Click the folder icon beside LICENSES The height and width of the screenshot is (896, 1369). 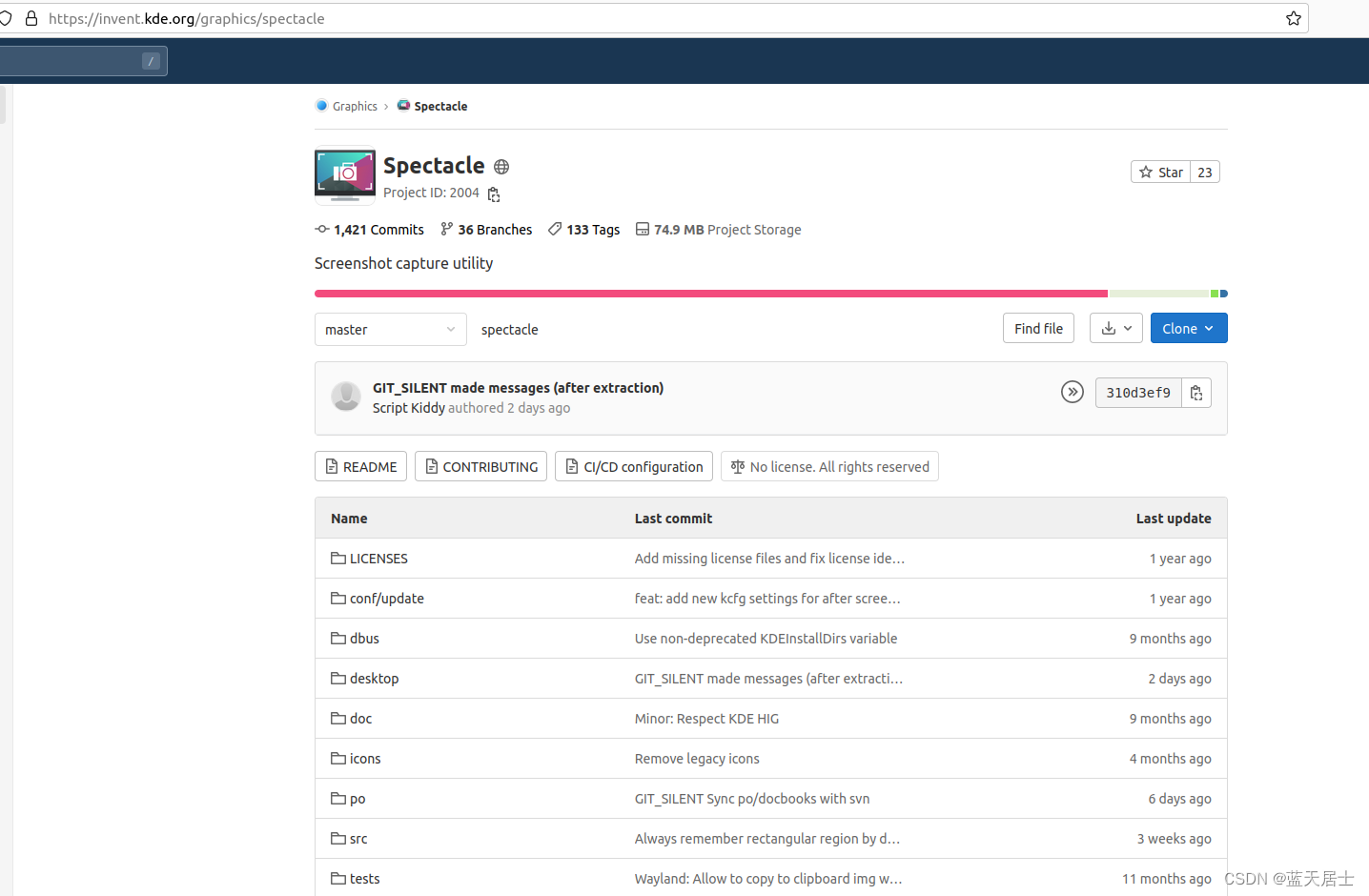[338, 559]
